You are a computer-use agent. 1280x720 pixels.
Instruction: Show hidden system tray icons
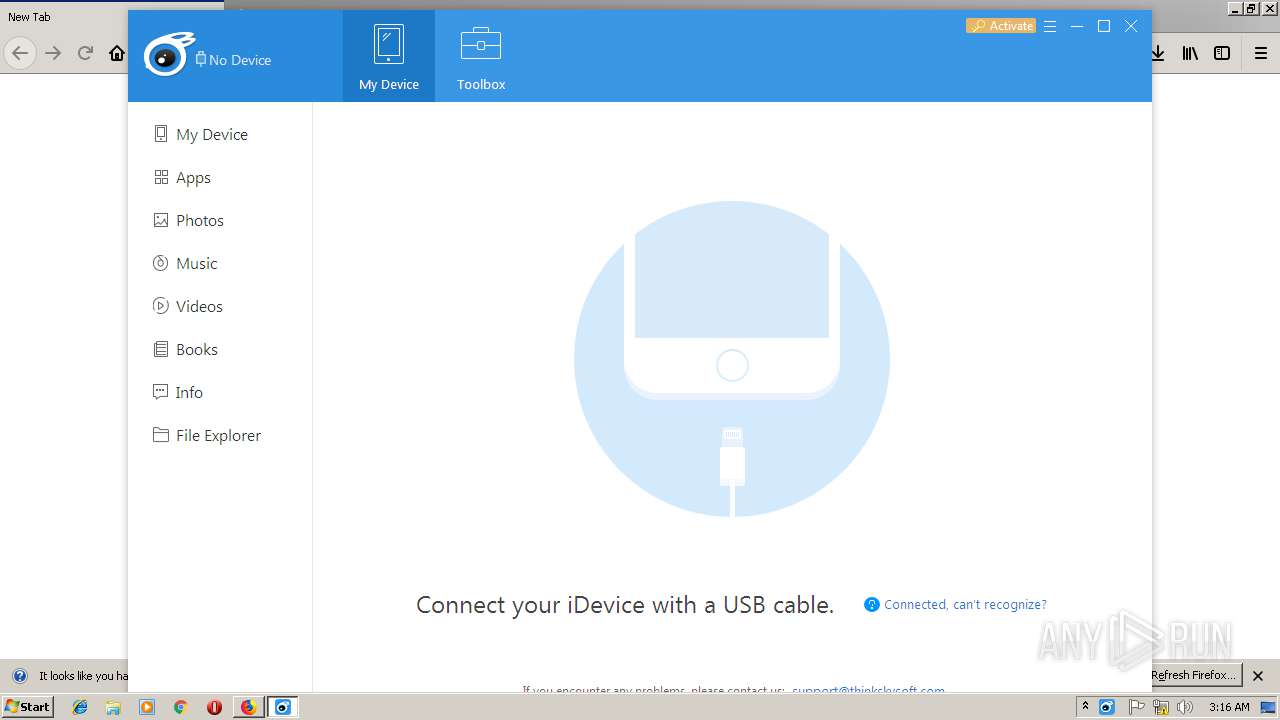(x=1085, y=707)
